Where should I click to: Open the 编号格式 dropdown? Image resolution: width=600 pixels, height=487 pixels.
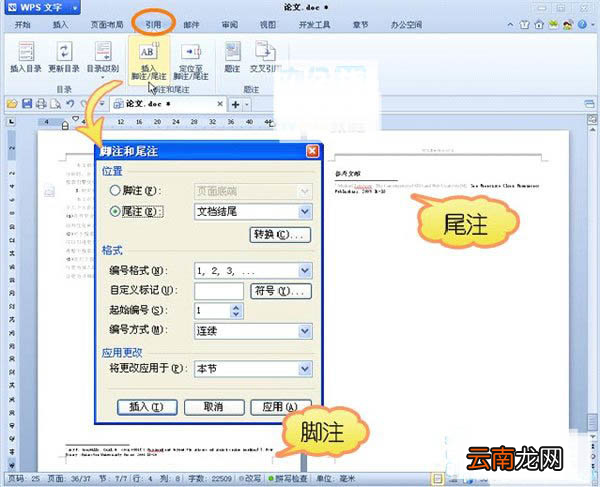coord(305,270)
